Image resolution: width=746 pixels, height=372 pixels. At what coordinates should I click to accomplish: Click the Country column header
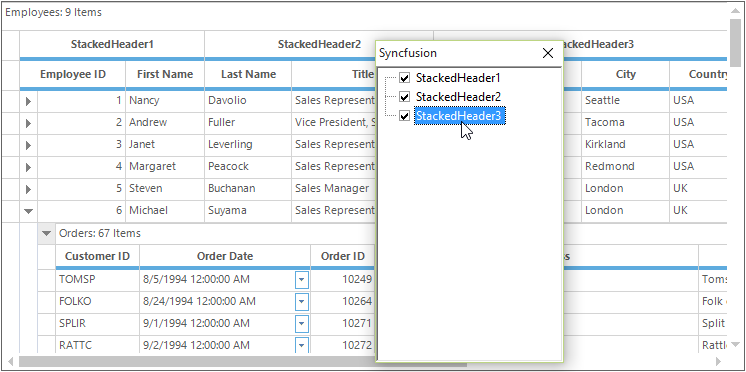[698, 74]
